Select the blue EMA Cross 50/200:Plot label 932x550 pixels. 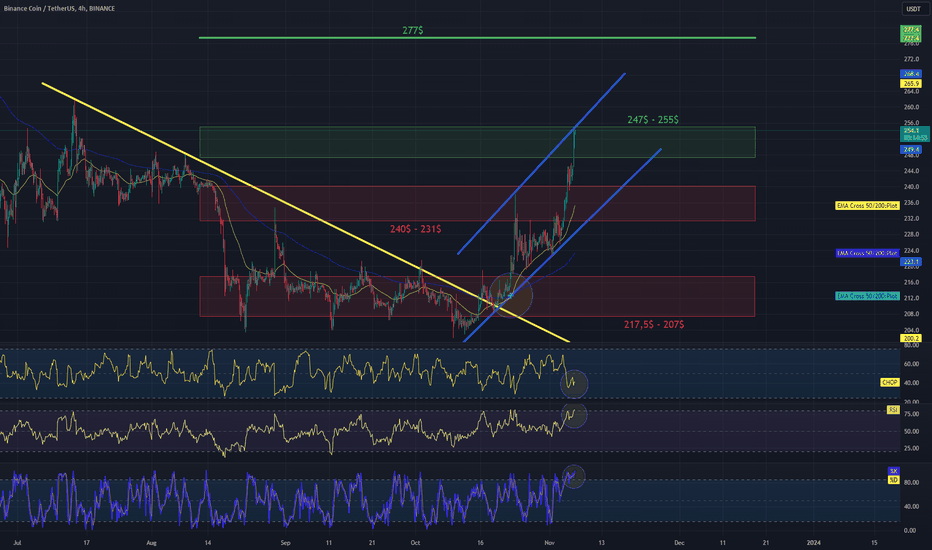click(867, 253)
